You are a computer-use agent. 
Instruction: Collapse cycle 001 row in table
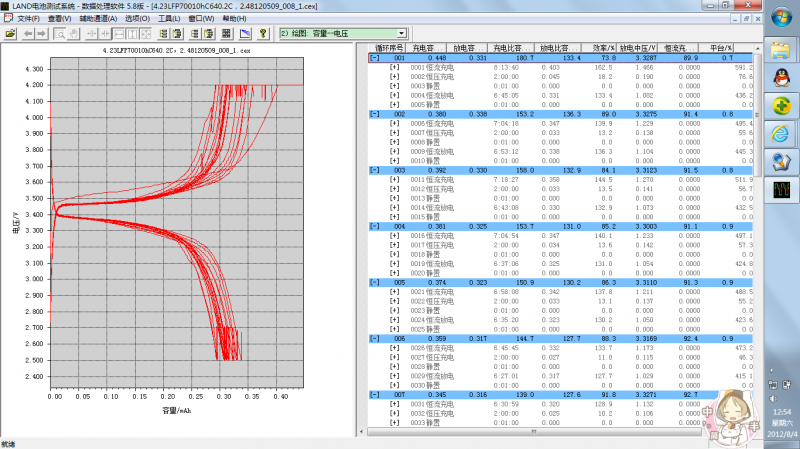coord(375,59)
